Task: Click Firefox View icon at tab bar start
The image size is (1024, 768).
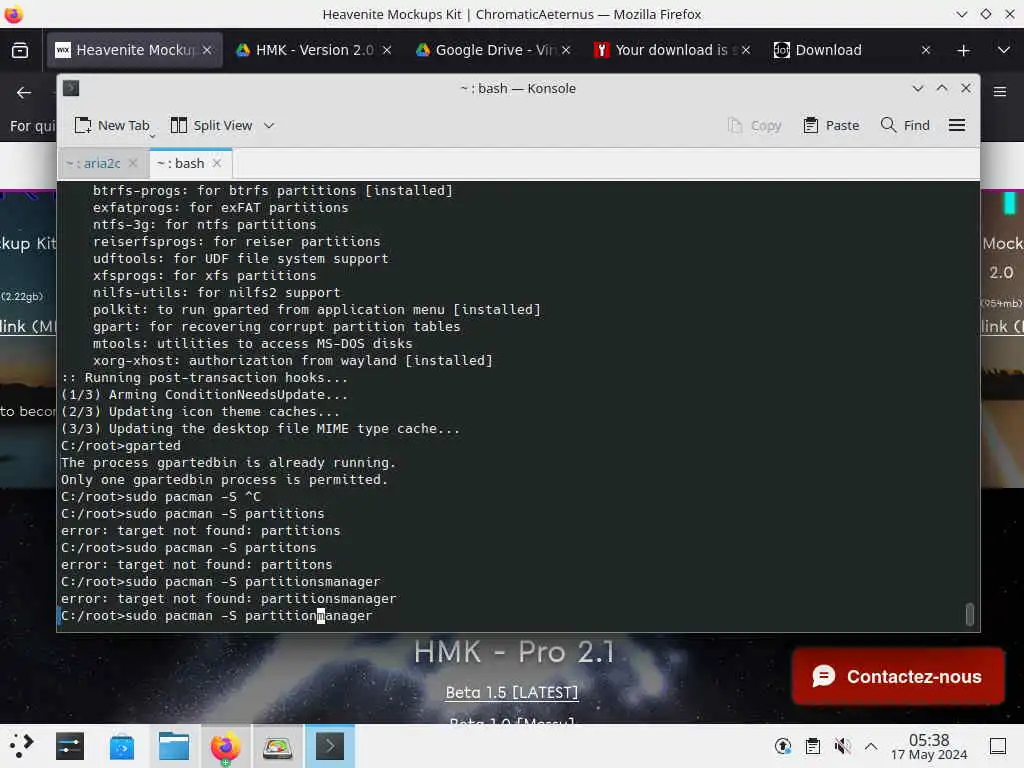Action: tap(20, 50)
